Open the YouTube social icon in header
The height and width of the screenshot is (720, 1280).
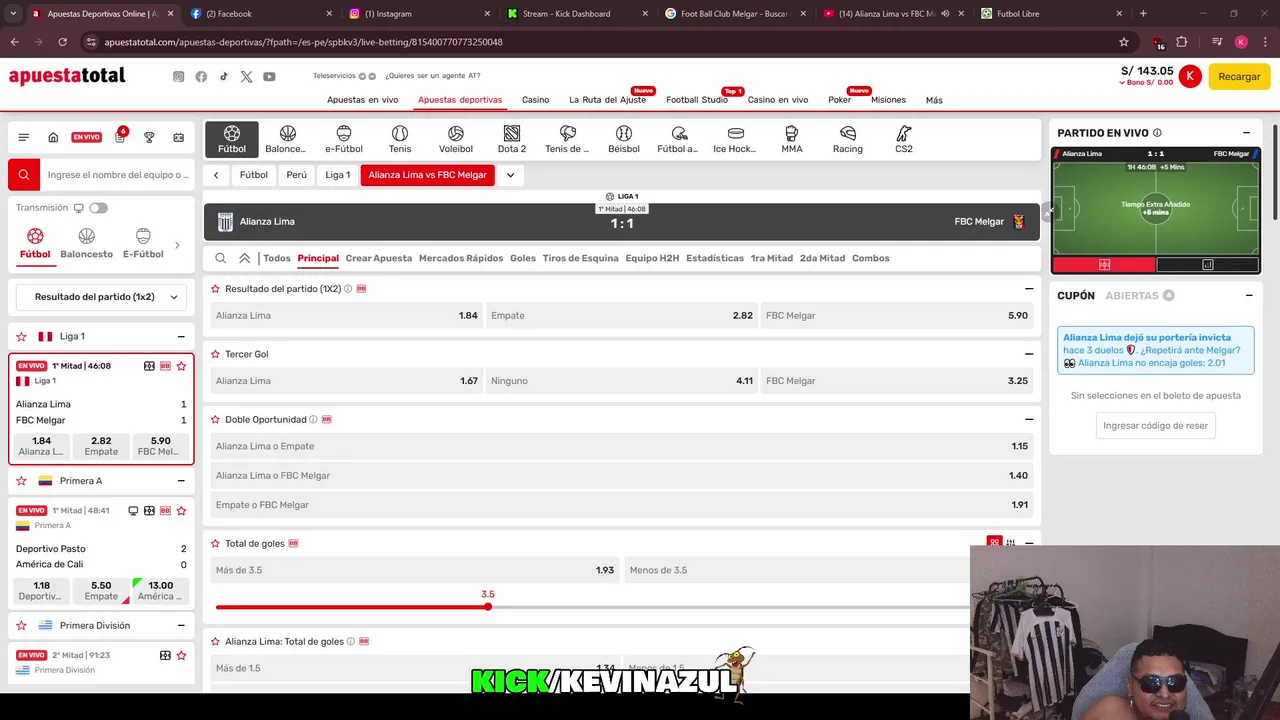coord(269,77)
